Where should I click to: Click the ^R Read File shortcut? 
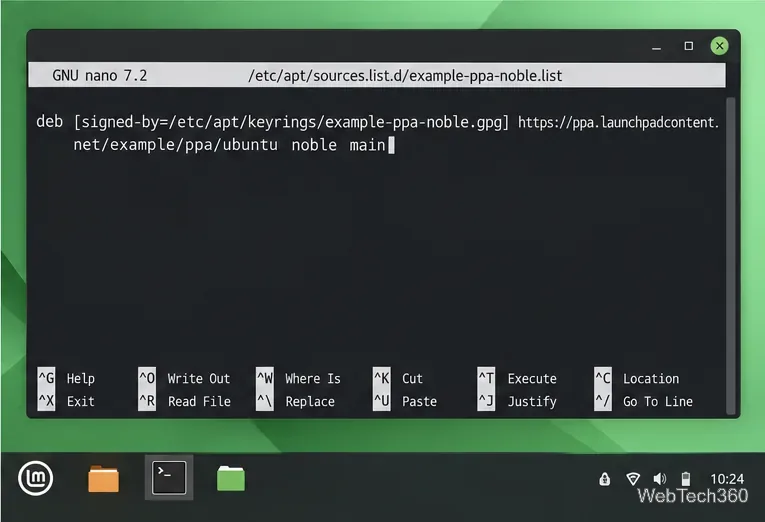pyautogui.click(x=184, y=402)
